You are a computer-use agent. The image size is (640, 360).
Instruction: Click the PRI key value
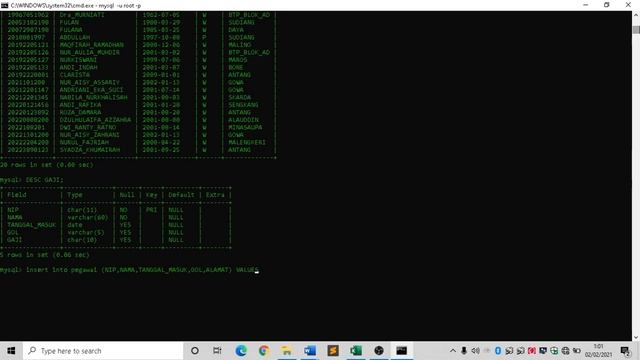point(151,210)
